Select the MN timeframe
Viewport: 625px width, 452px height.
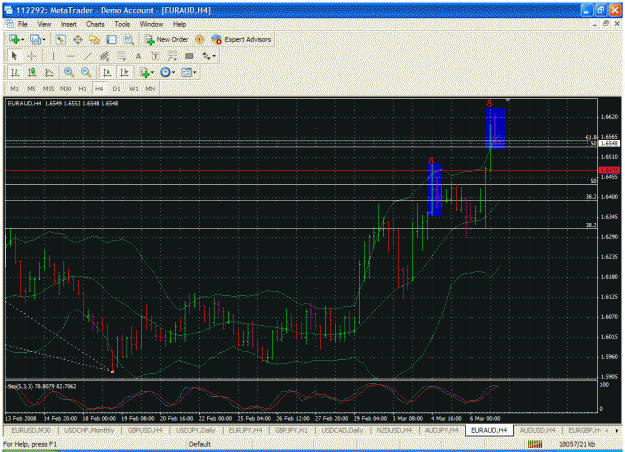pos(150,88)
